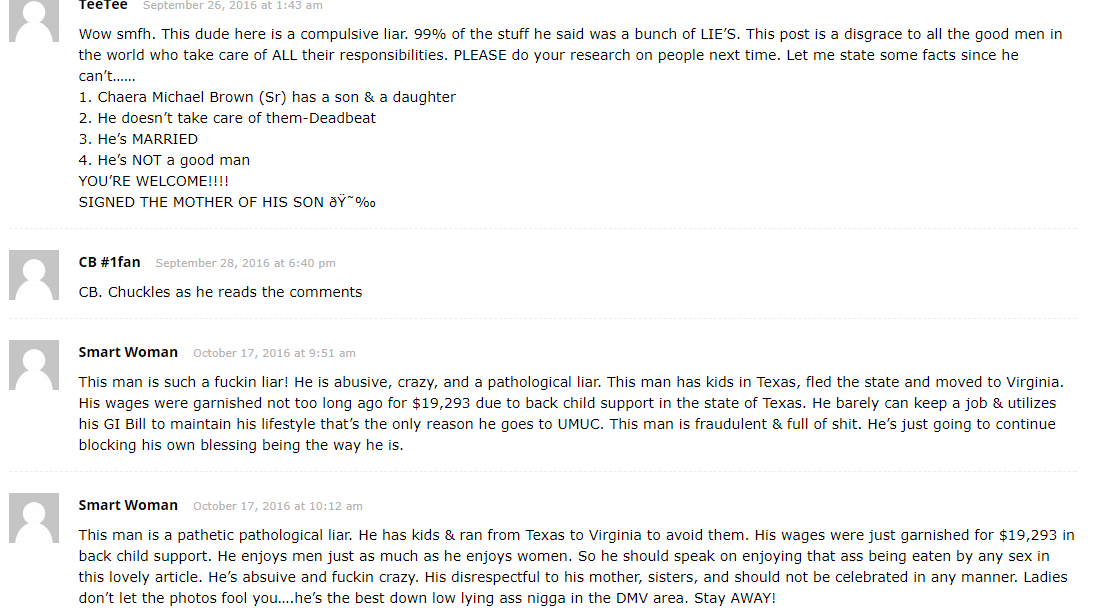The image size is (1094, 610).
Task: Open the September 26, 2016 timestamp
Action: (x=233, y=6)
